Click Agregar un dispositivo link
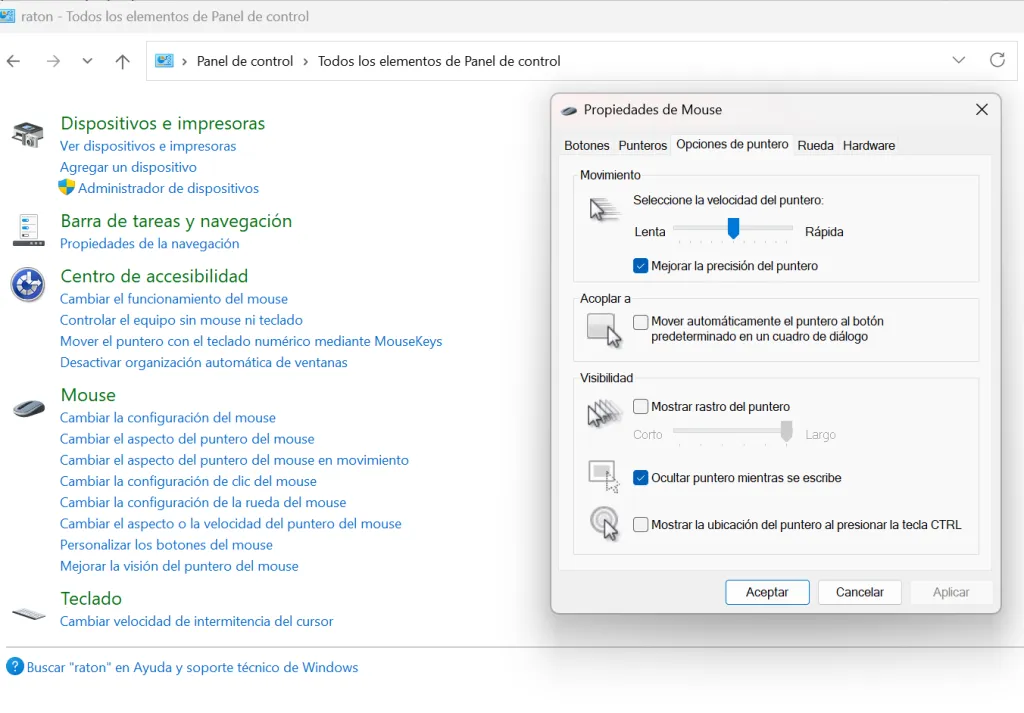Image resolution: width=1024 pixels, height=713 pixels. 128,167
